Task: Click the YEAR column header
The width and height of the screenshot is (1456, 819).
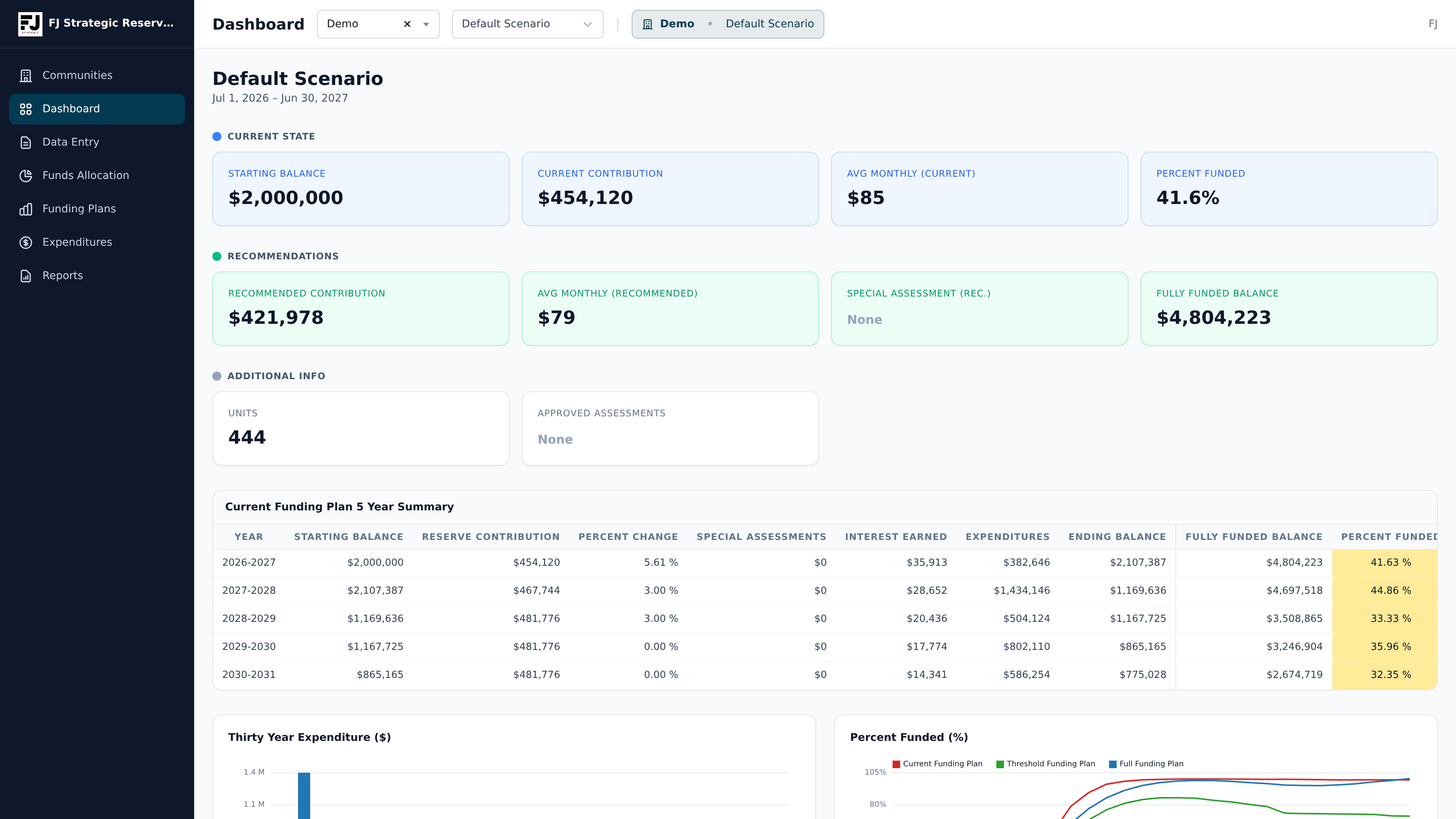Action: [249, 537]
